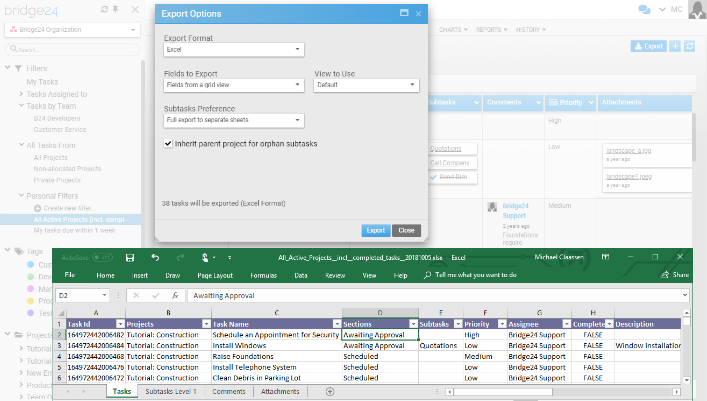Click the sidebar search field
Viewport: 707px width, 401px height.
73,49
